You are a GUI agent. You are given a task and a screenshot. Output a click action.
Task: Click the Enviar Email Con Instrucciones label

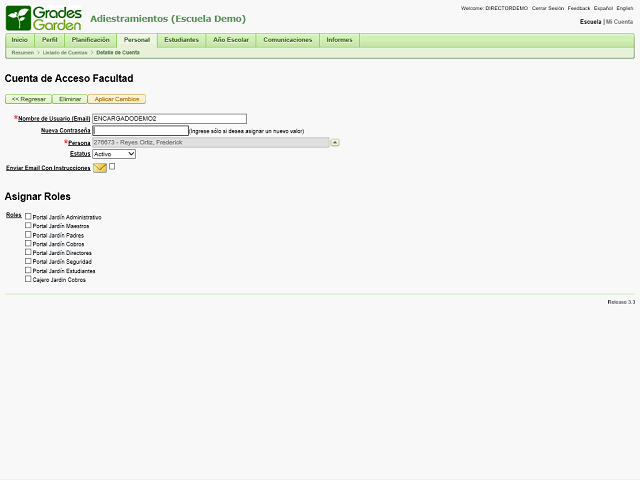(48, 168)
